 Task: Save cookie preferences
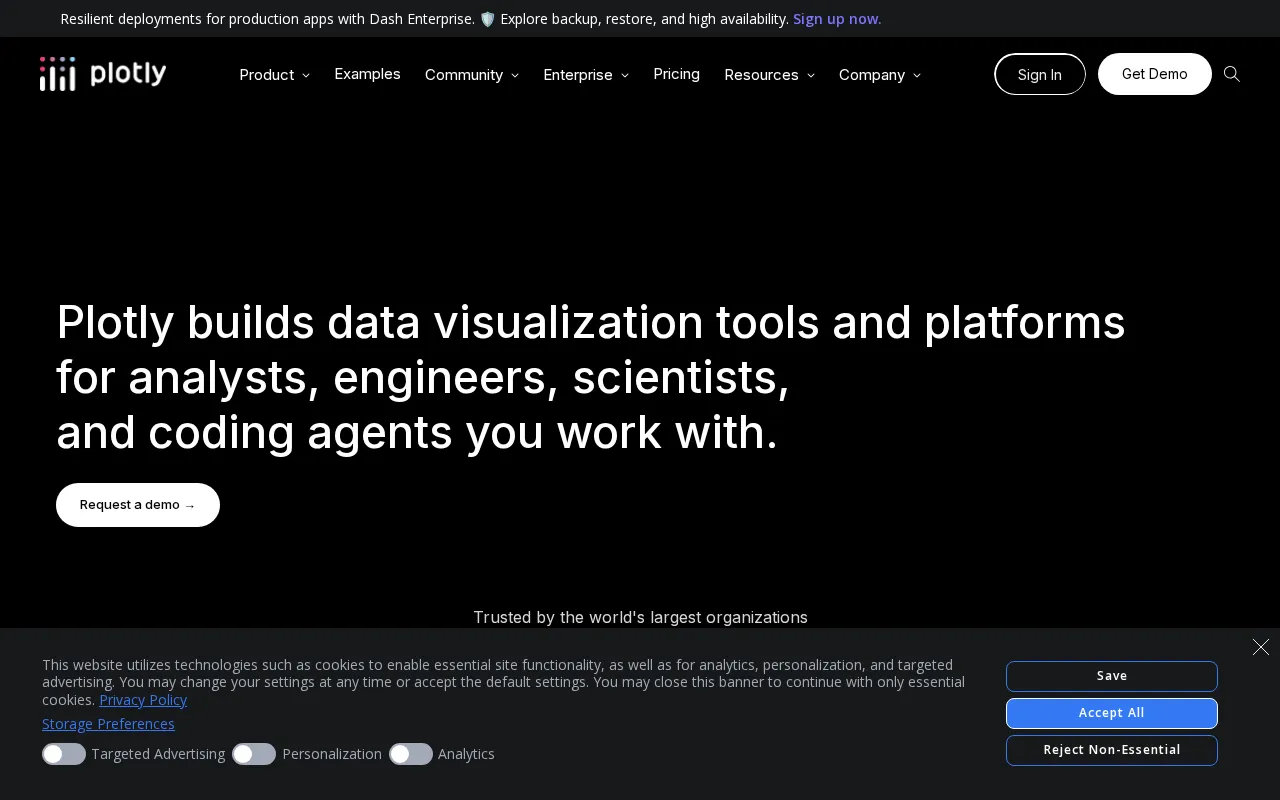1112,676
